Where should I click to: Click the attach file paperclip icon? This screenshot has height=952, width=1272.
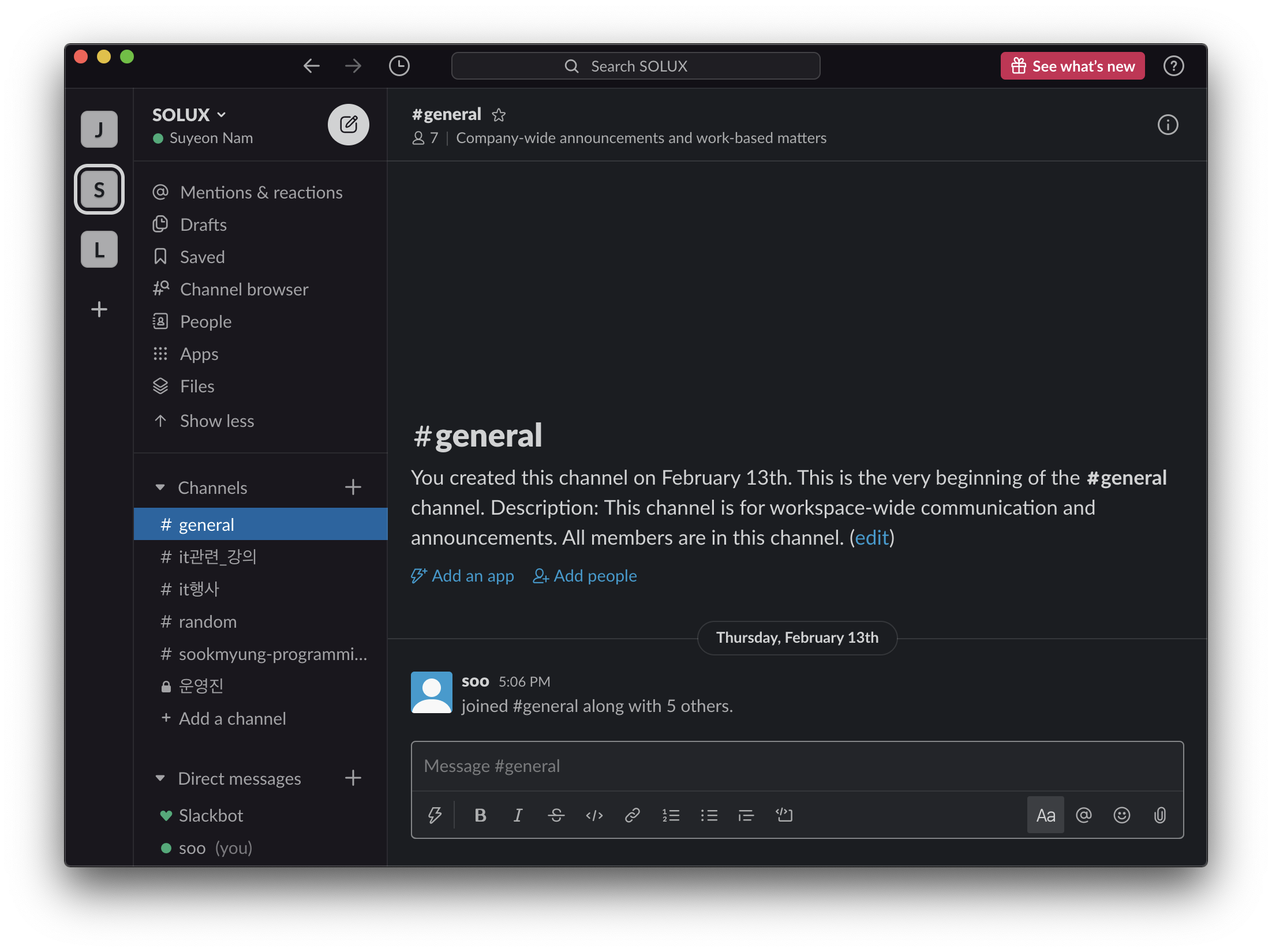point(1159,815)
